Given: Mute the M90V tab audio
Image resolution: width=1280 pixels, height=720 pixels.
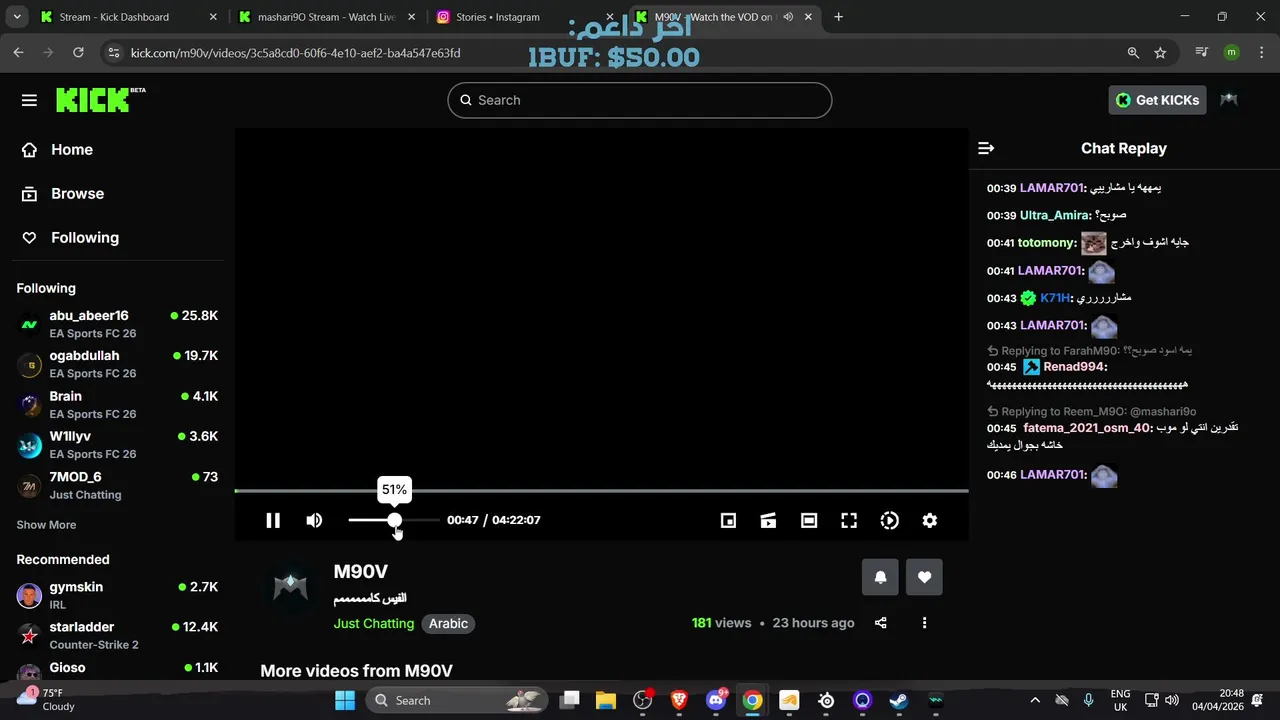Looking at the screenshot, I should tap(788, 17).
